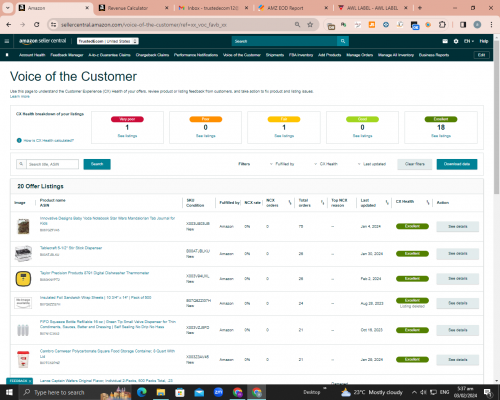Open Account Health in navigation bar
The image size is (500, 400).
(x=32, y=55)
